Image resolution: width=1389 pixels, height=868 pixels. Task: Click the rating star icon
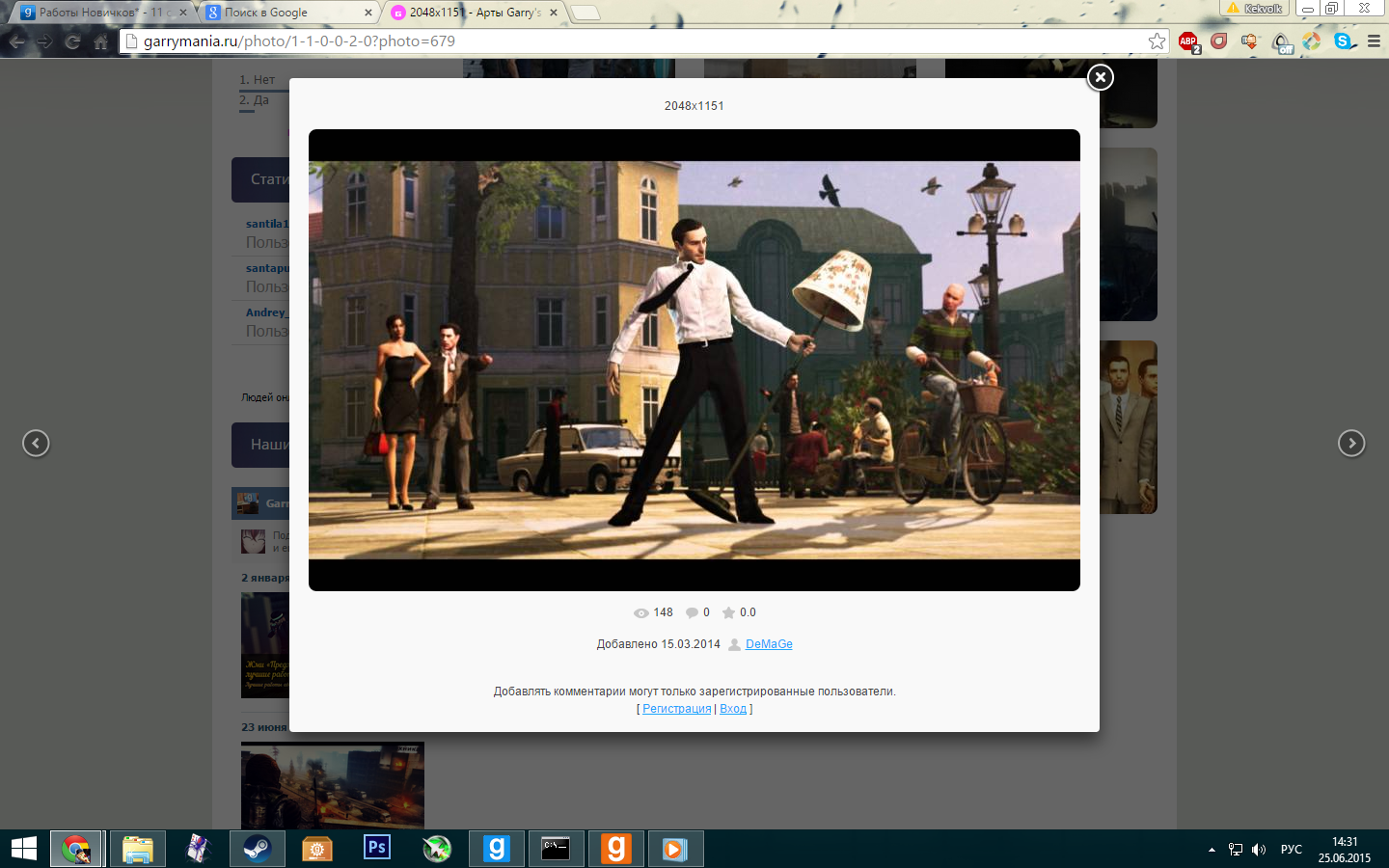click(728, 612)
